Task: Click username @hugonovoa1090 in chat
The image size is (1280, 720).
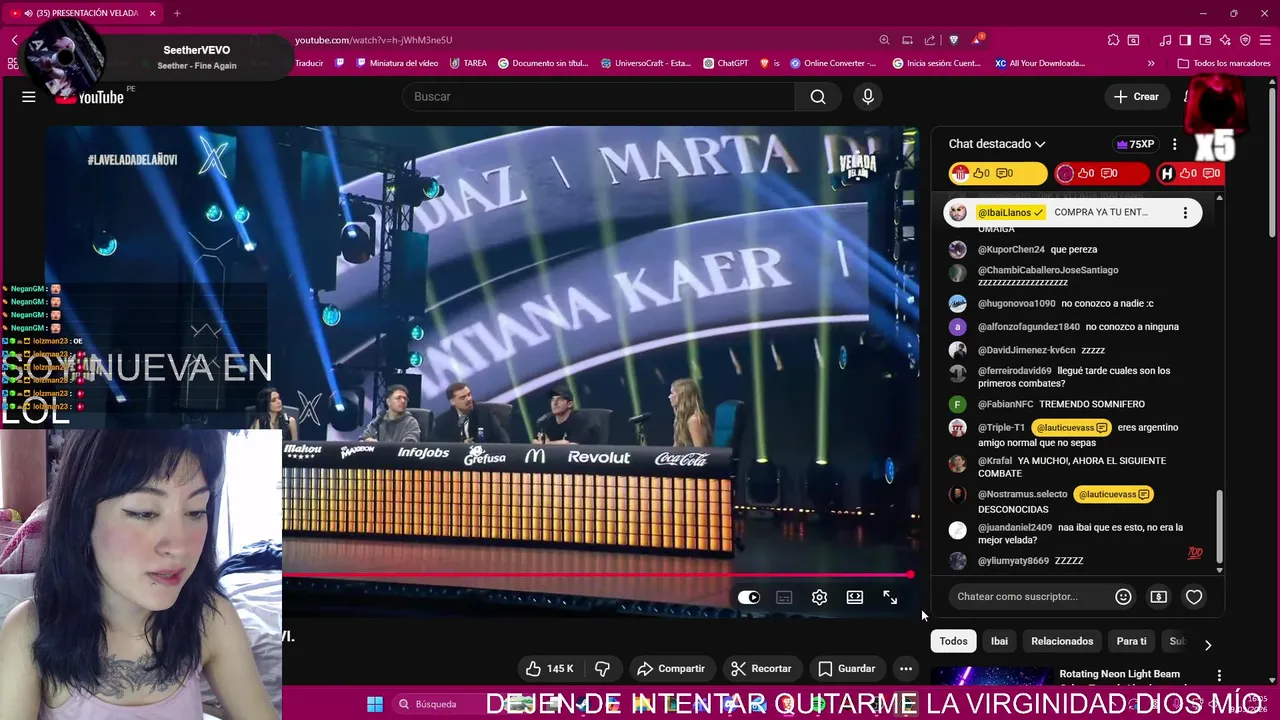Action: 1016,304
